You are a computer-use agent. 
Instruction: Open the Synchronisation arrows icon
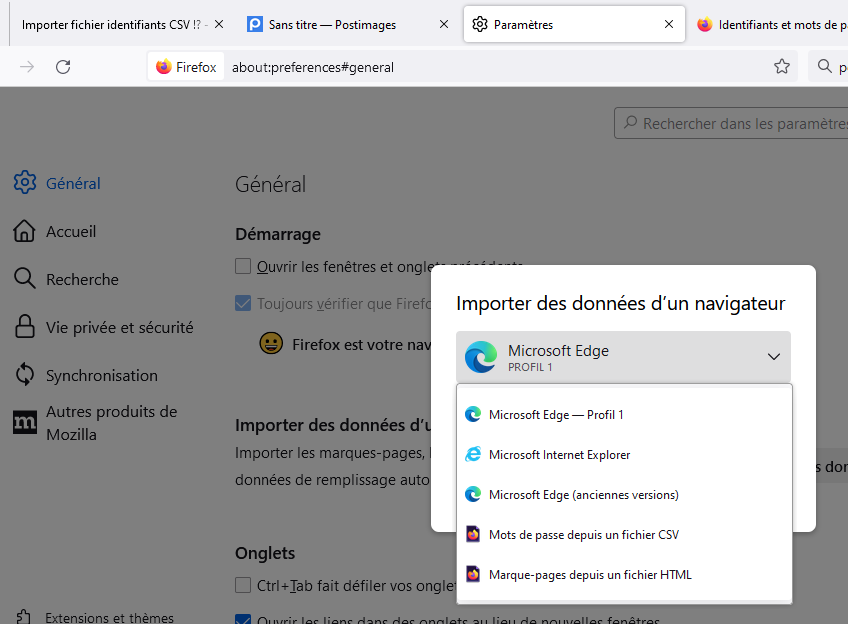tap(25, 375)
